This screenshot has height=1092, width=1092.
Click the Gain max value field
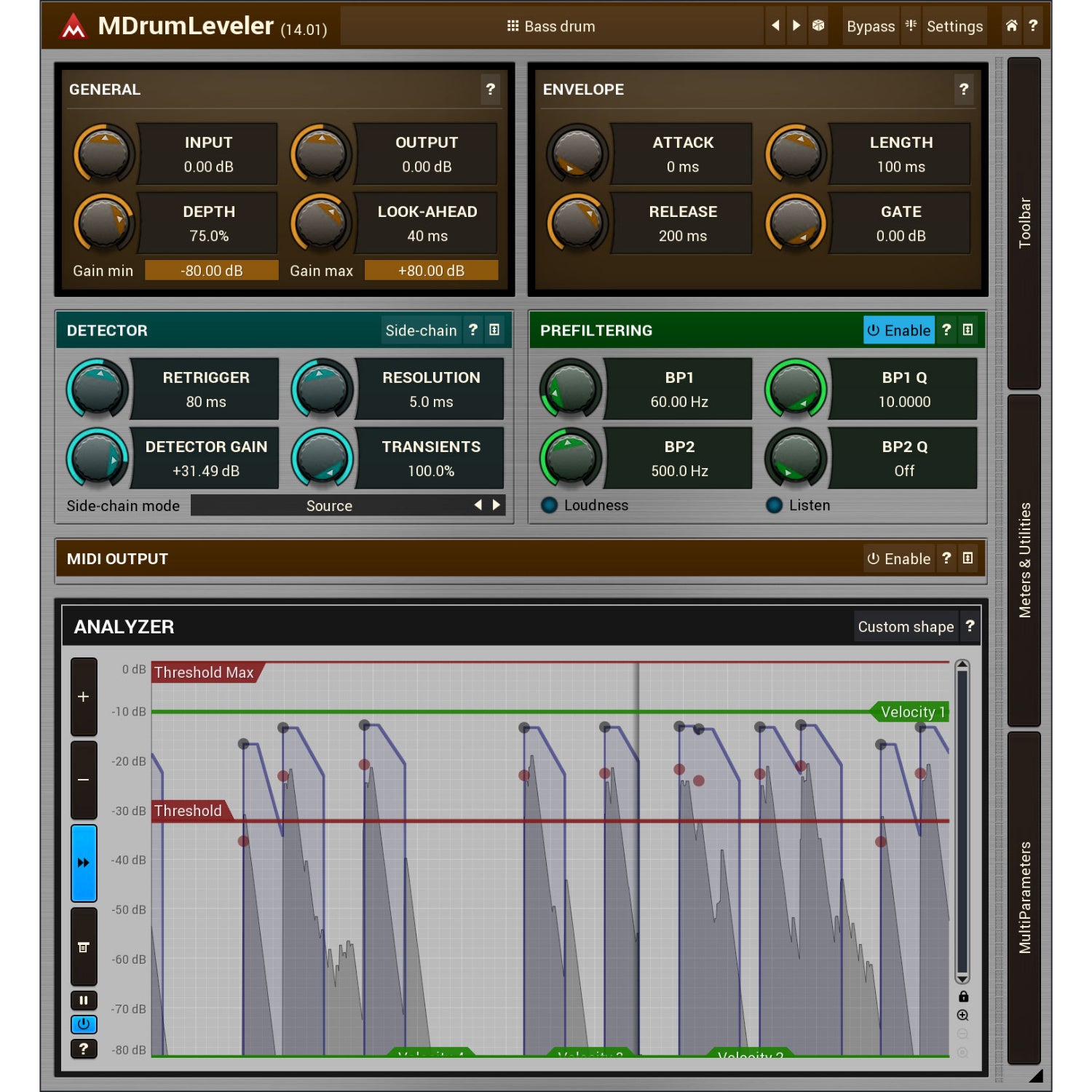pyautogui.click(x=431, y=270)
